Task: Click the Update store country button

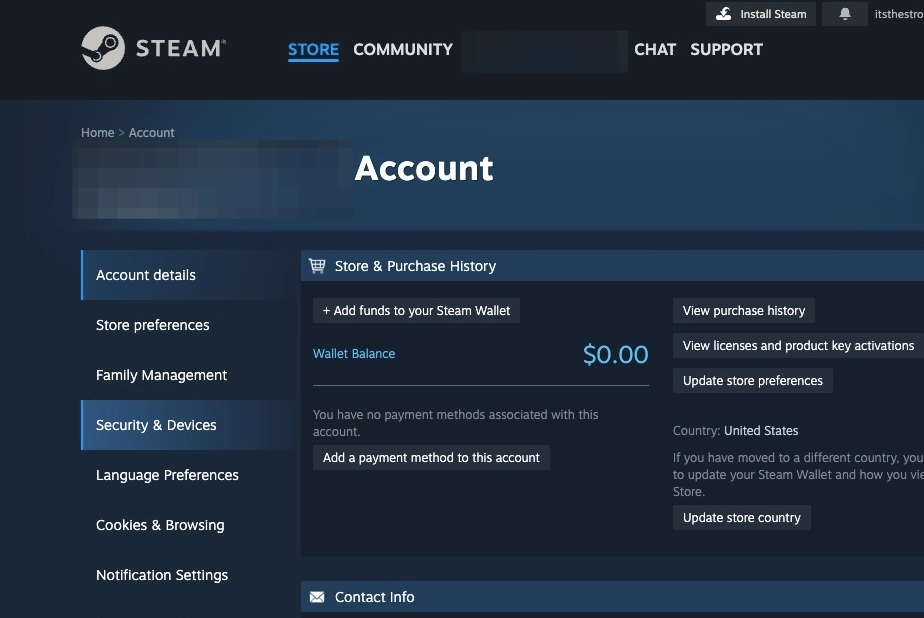Action: tap(741, 518)
